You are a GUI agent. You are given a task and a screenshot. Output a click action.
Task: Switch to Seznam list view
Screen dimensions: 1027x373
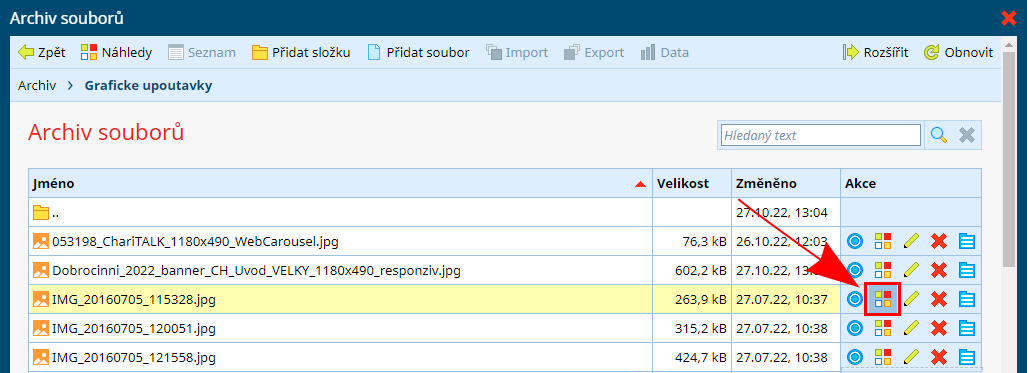tap(202, 52)
